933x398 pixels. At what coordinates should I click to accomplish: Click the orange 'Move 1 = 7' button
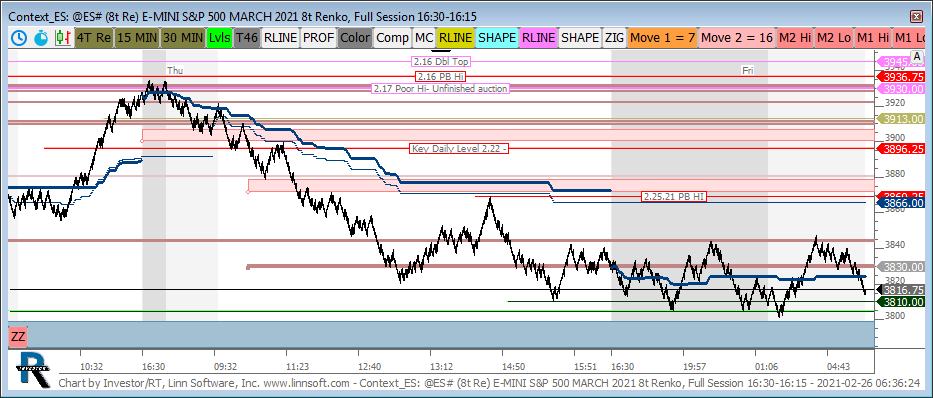click(663, 37)
